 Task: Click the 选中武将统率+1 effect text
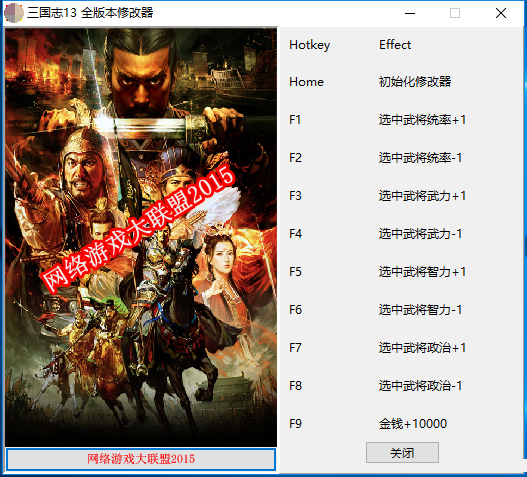[x=422, y=120]
